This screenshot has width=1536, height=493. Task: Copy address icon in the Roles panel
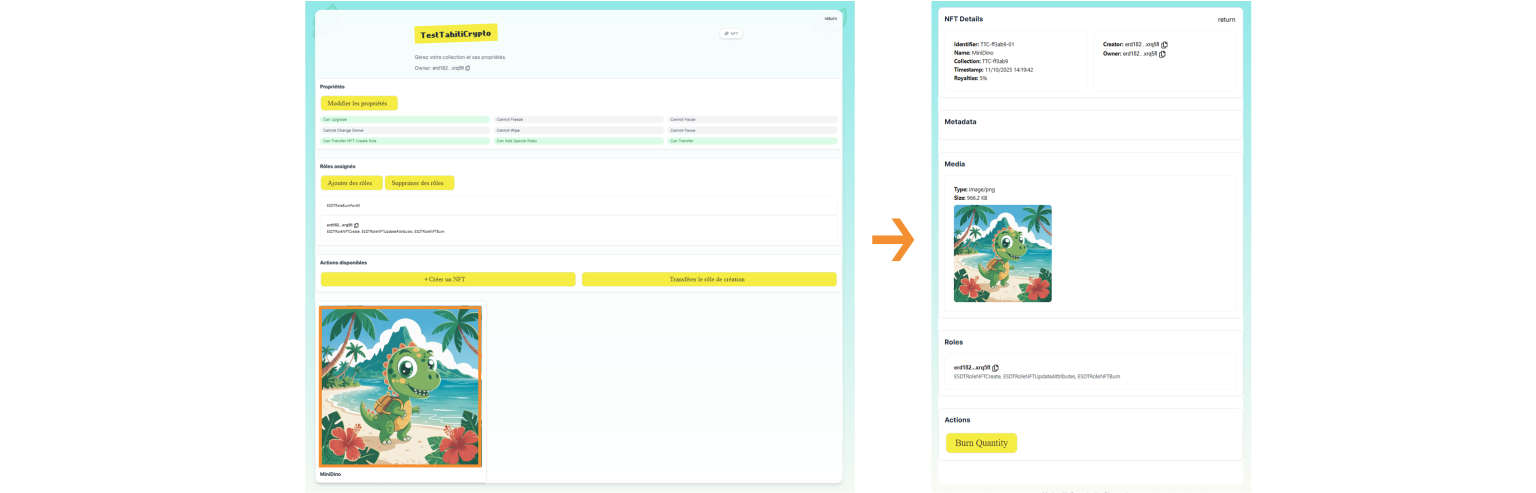995,368
